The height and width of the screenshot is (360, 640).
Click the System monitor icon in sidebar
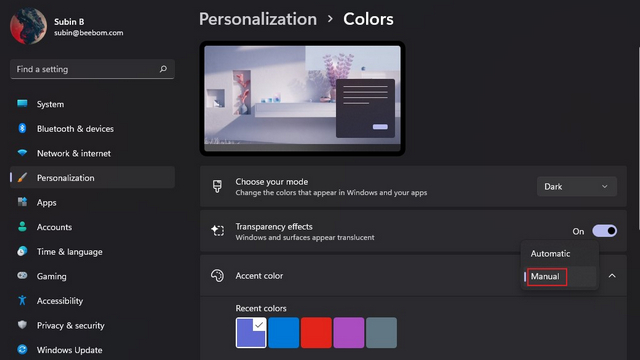[x=22, y=104]
